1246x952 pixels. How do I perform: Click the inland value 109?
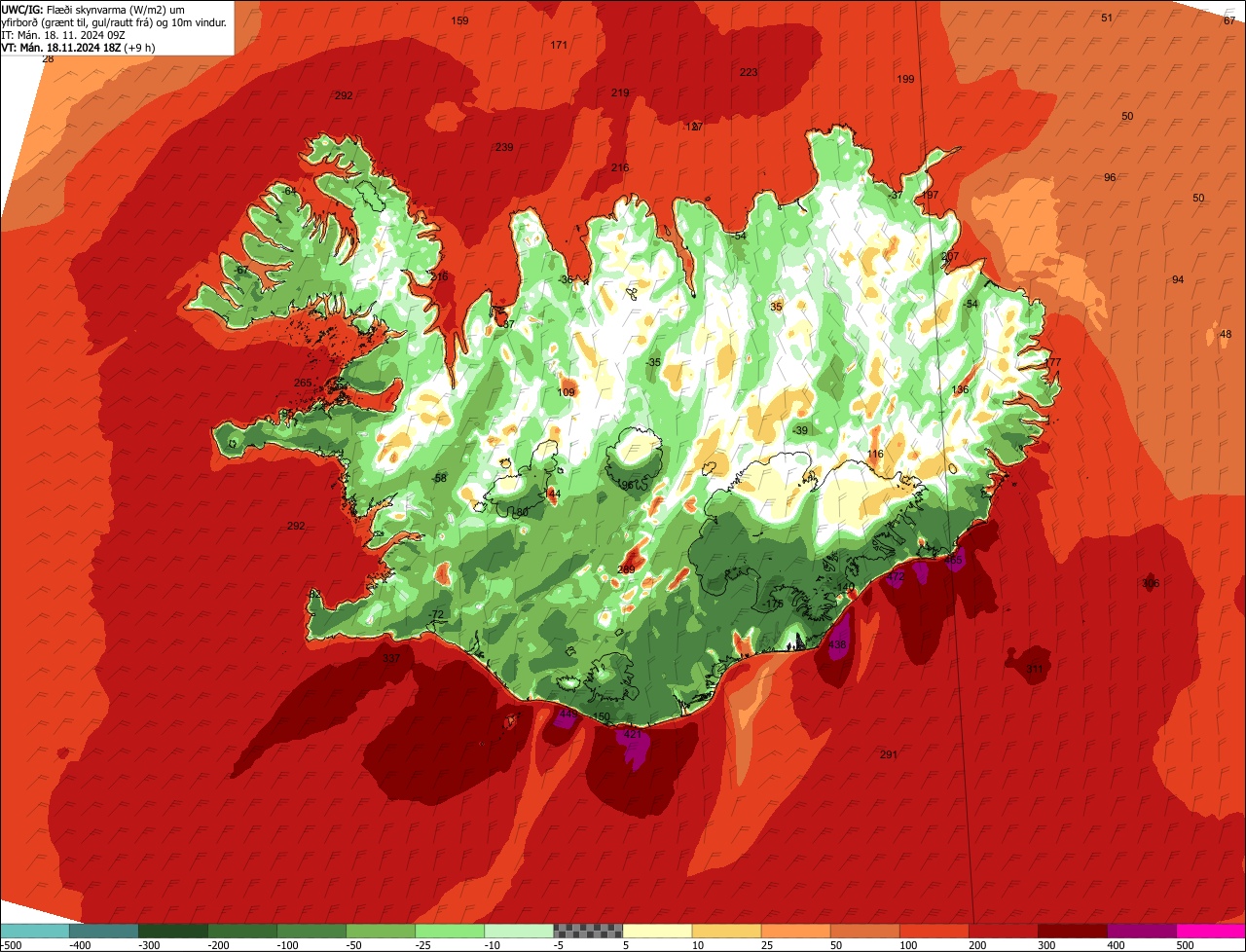pos(566,392)
